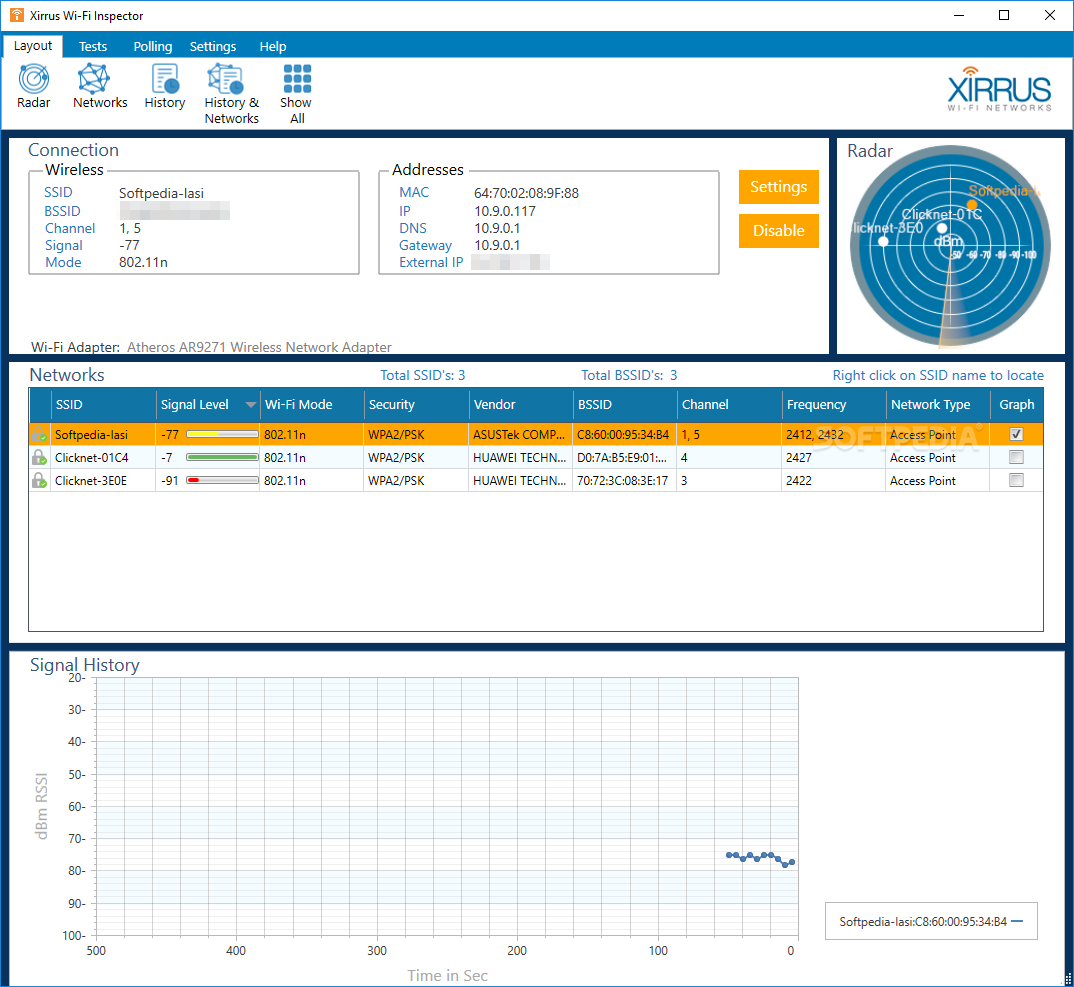Select Clicknet-3E0 dot on the radar

click(x=884, y=241)
